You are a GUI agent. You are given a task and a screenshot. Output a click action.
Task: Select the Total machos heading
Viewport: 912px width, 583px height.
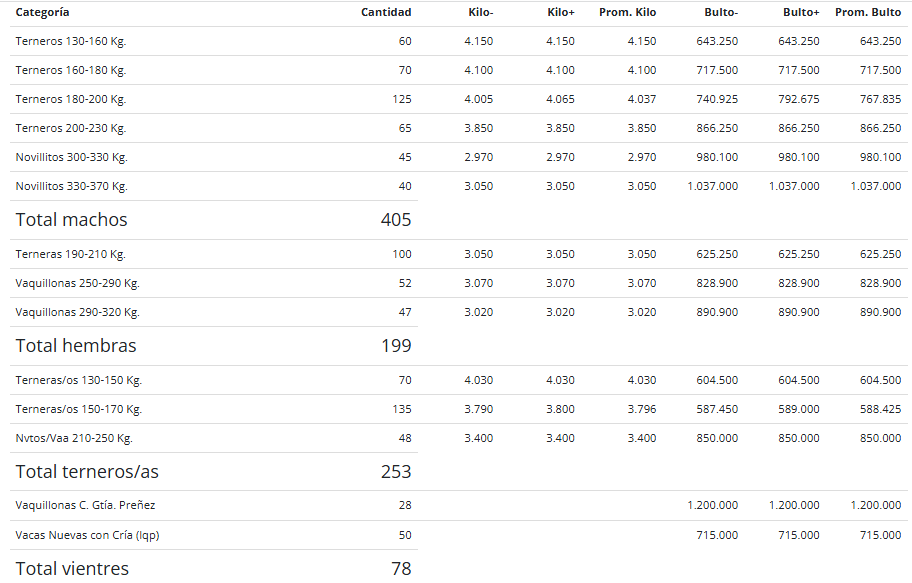click(x=71, y=220)
